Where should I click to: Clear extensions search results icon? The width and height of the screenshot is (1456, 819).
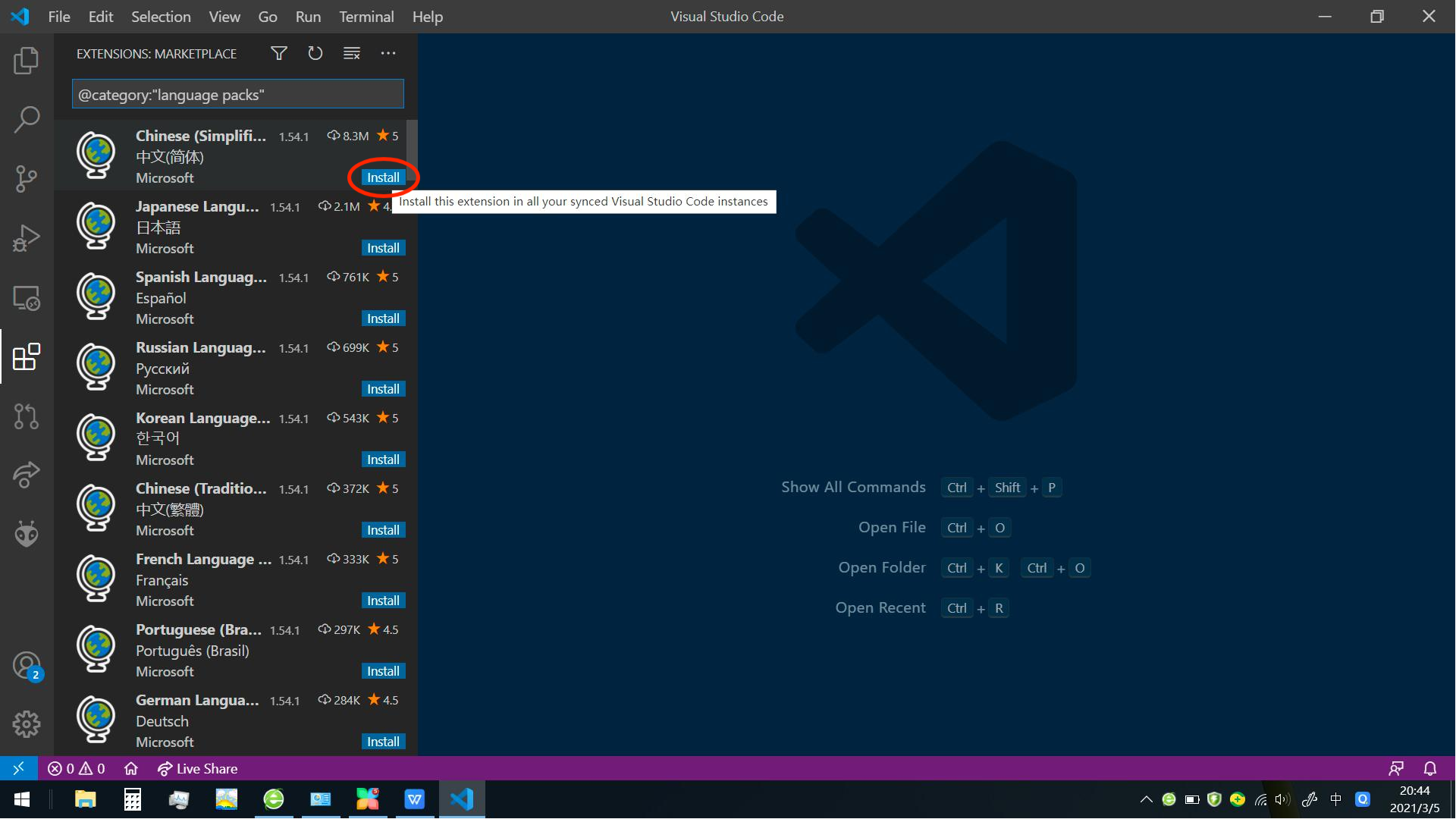[x=352, y=53]
